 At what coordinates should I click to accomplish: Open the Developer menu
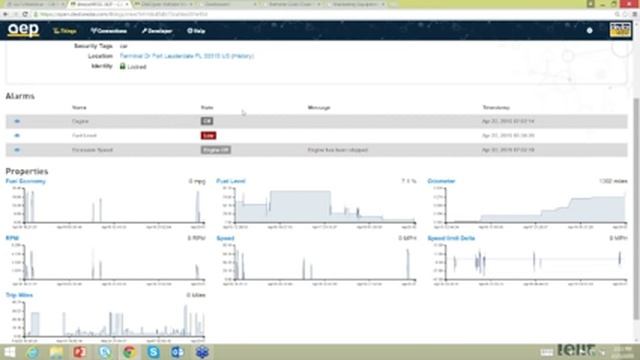pyautogui.click(x=157, y=31)
